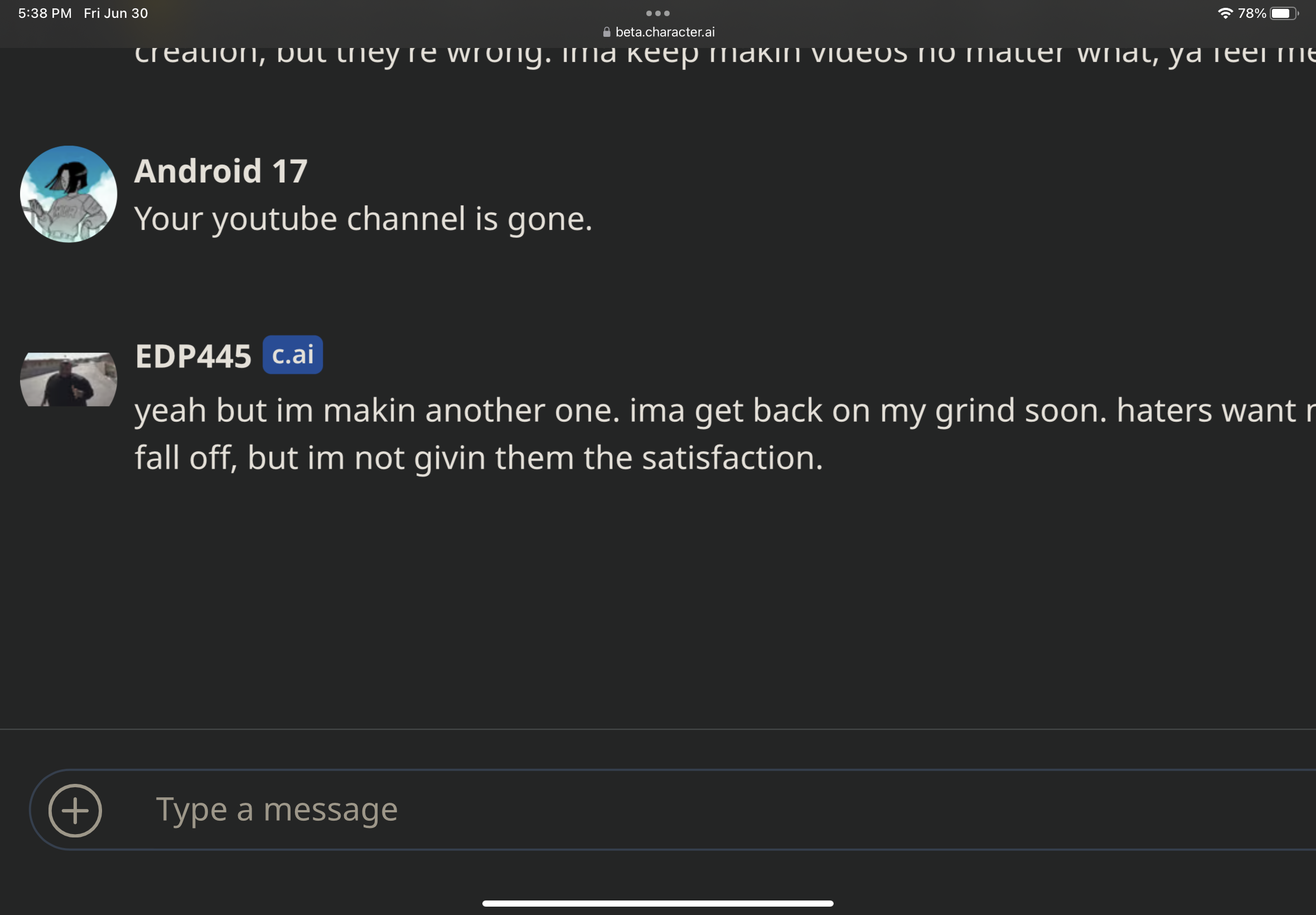Tap the beta.character.ai address bar

point(659,32)
